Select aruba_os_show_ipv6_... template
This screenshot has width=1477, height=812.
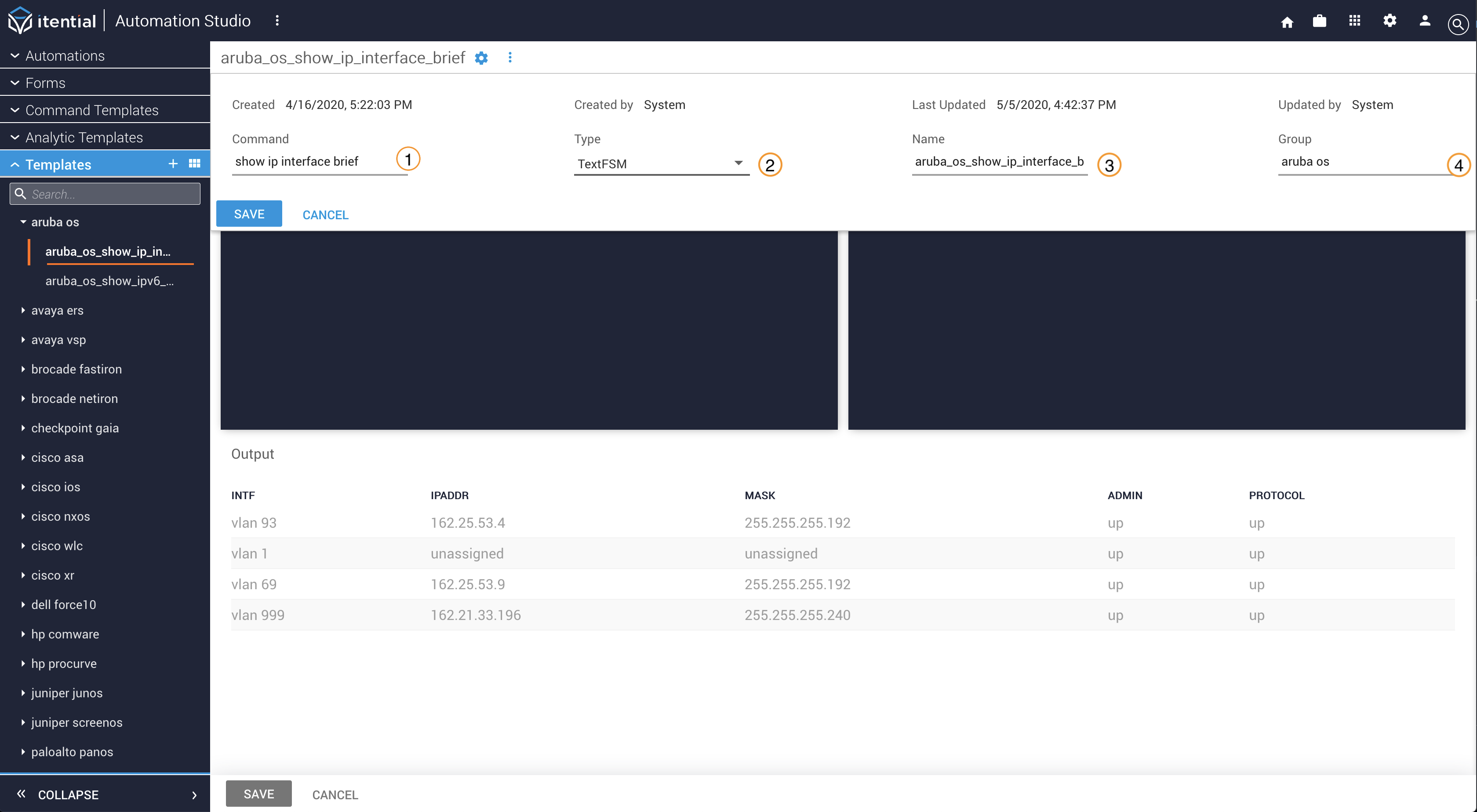[x=109, y=281]
